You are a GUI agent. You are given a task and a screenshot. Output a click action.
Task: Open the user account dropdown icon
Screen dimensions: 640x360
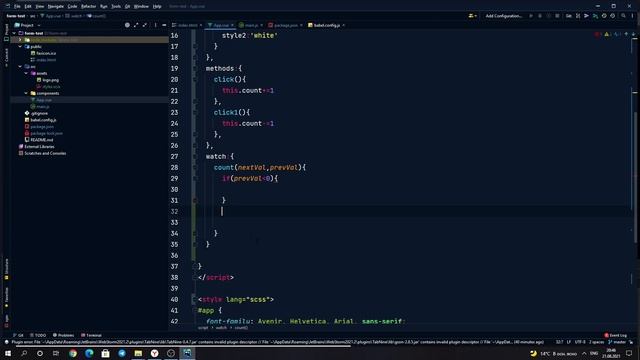coord(473,16)
